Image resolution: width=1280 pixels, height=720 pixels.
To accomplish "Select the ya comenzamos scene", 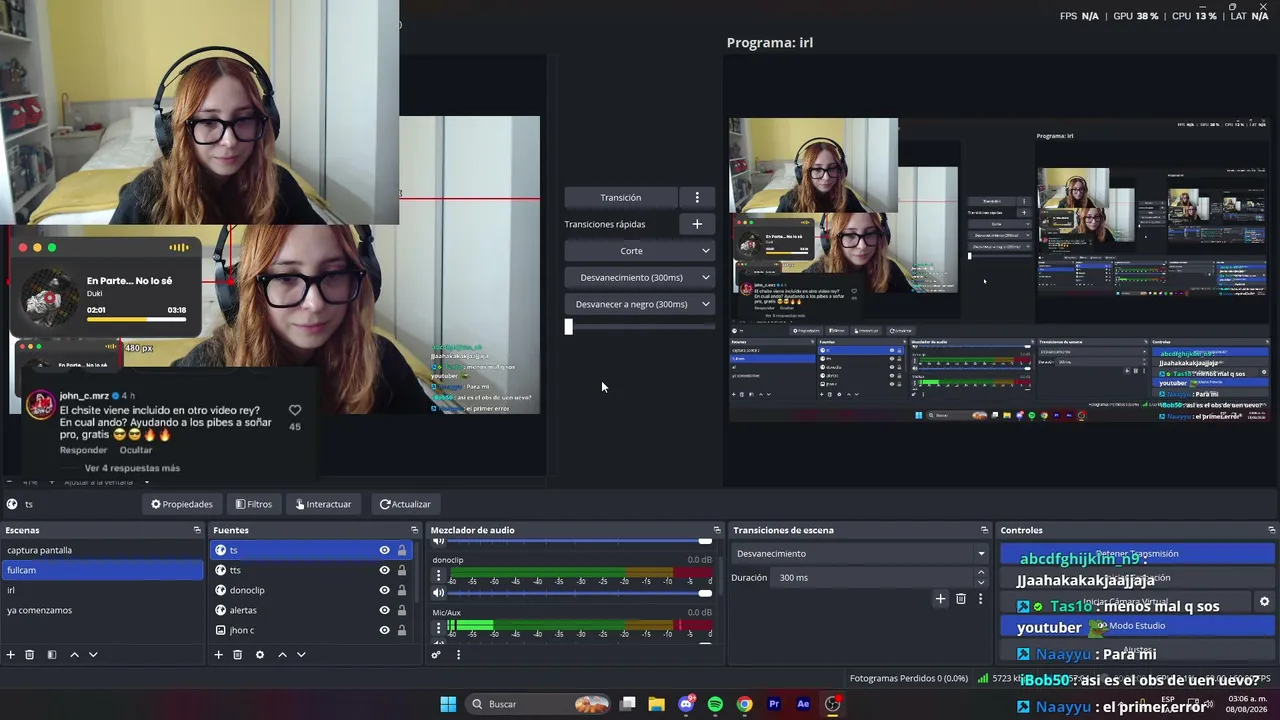I will 102,610.
